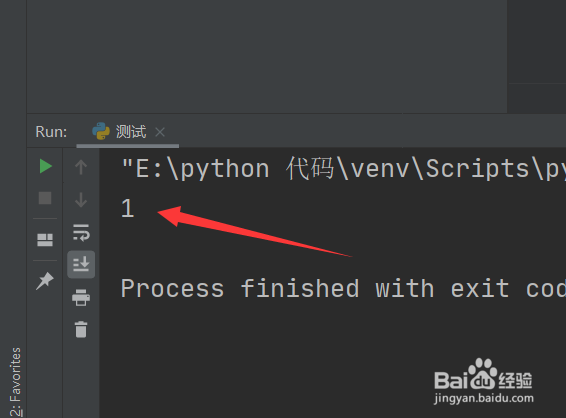Image resolution: width=566 pixels, height=418 pixels.
Task: Click the jingyan.baidu.com watermark link
Action: coord(484,398)
